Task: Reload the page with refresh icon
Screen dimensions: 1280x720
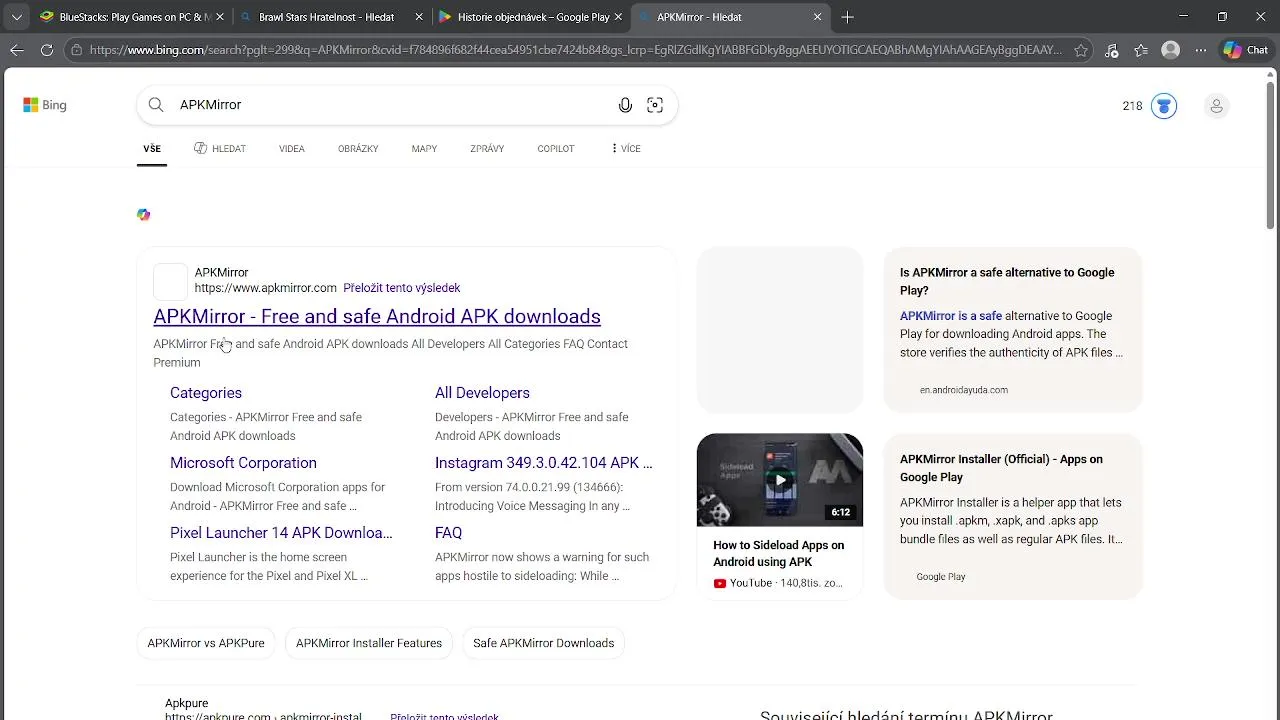Action: [47, 50]
